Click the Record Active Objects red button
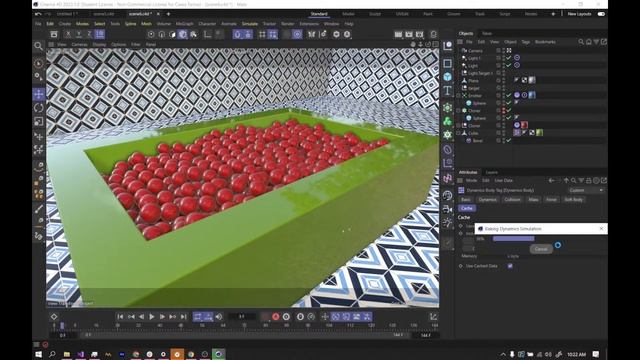The width and height of the screenshot is (640, 360). click(276, 317)
